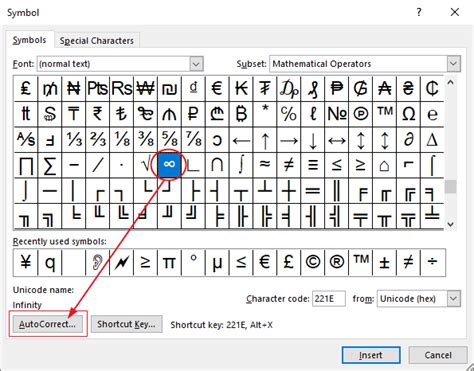This screenshot has width=474, height=371.
Task: Select the five-eighths ⅝ fraction
Action: [169, 140]
